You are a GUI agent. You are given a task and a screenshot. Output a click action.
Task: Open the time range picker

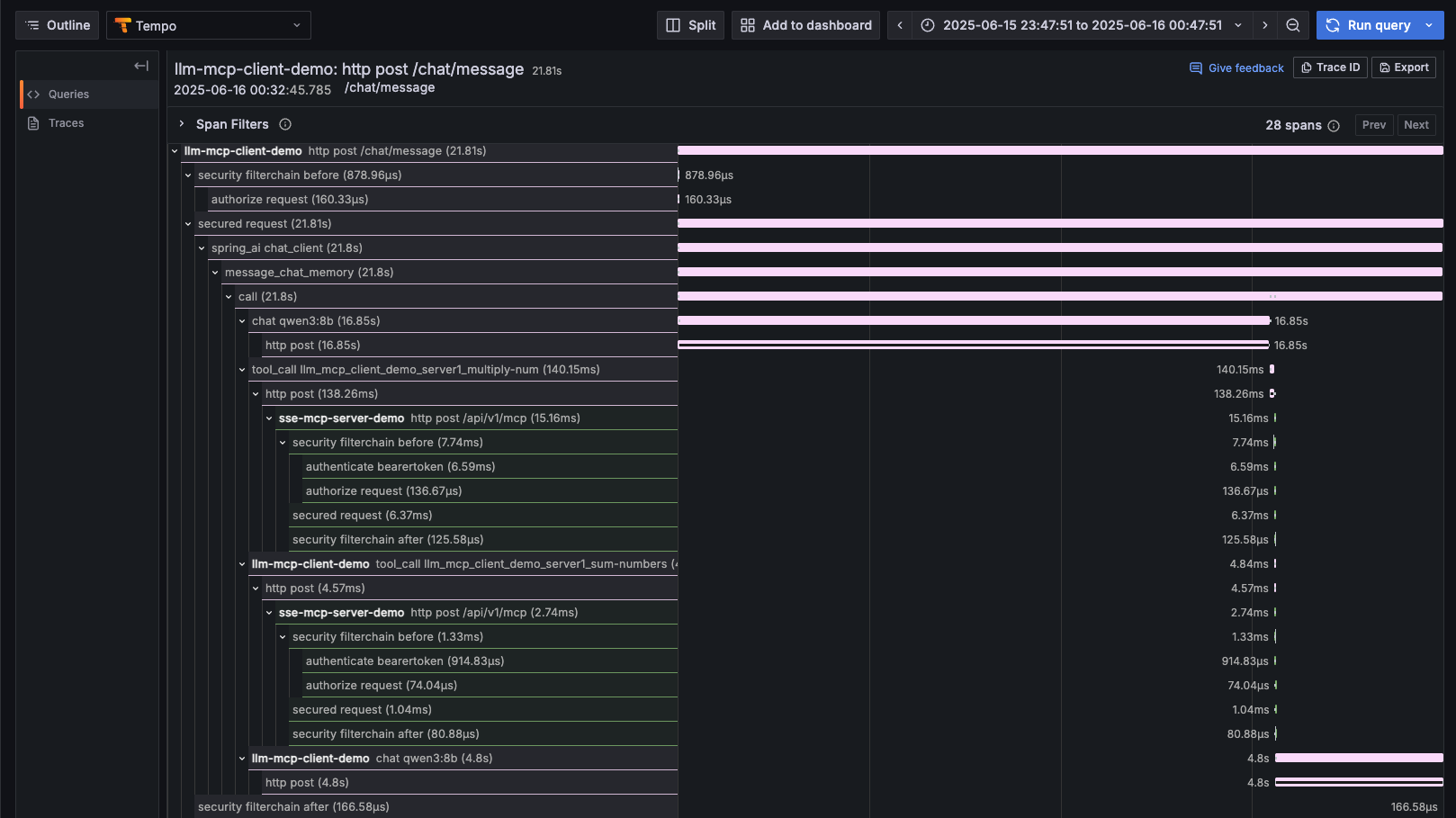[x=1083, y=25]
